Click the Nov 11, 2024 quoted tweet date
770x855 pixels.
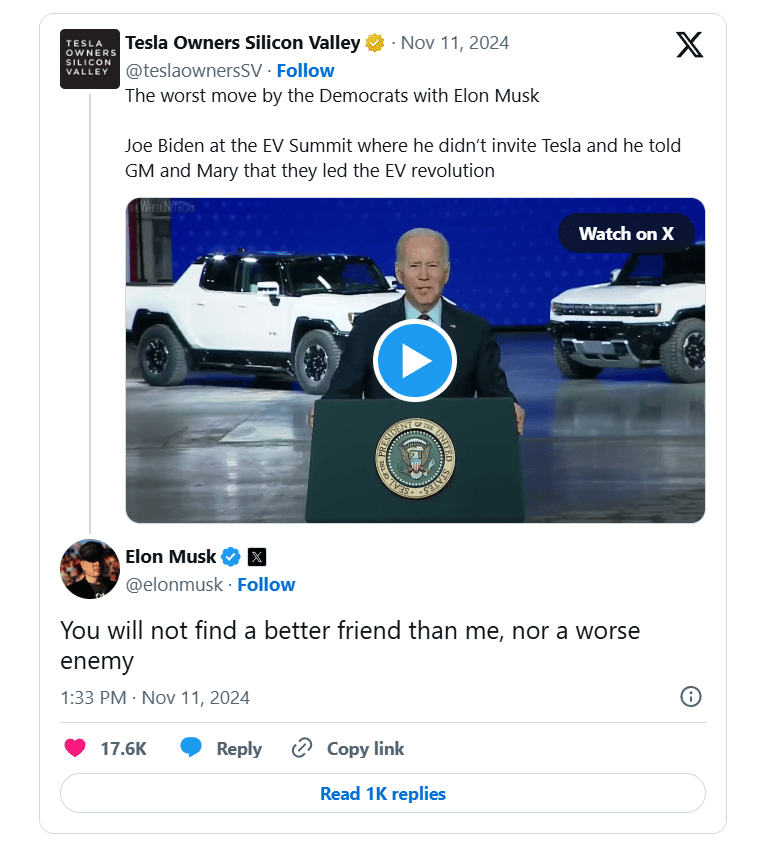(455, 43)
